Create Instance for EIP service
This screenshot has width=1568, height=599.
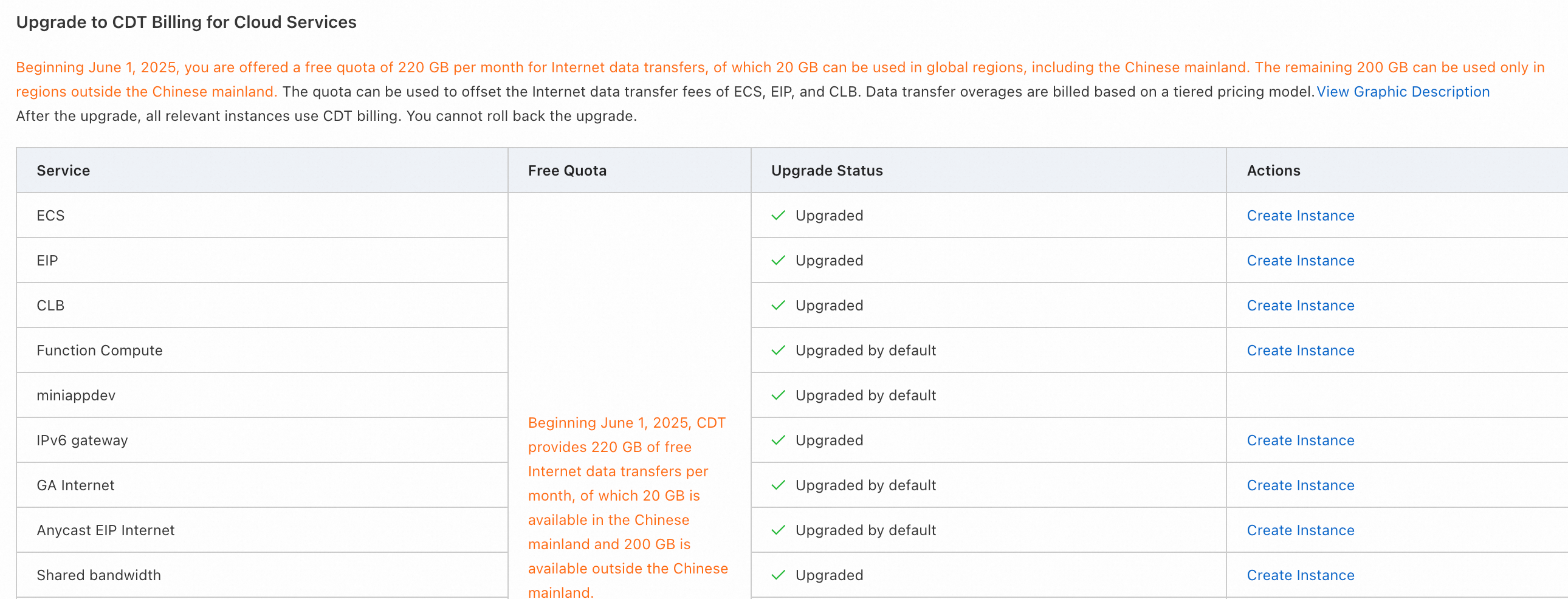tap(1300, 261)
